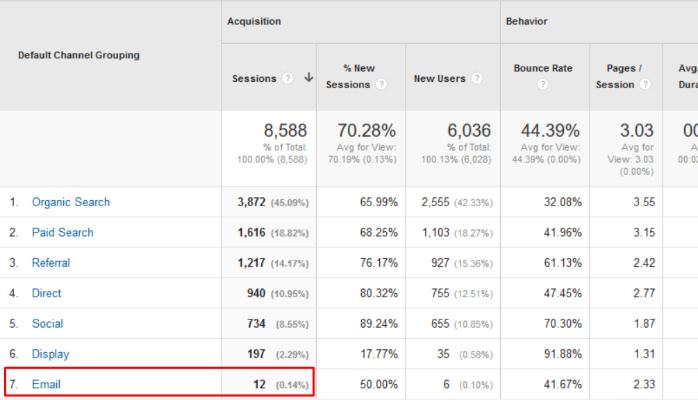Select overall pages per session 3.03
The width and height of the screenshot is (698, 400).
(x=637, y=130)
